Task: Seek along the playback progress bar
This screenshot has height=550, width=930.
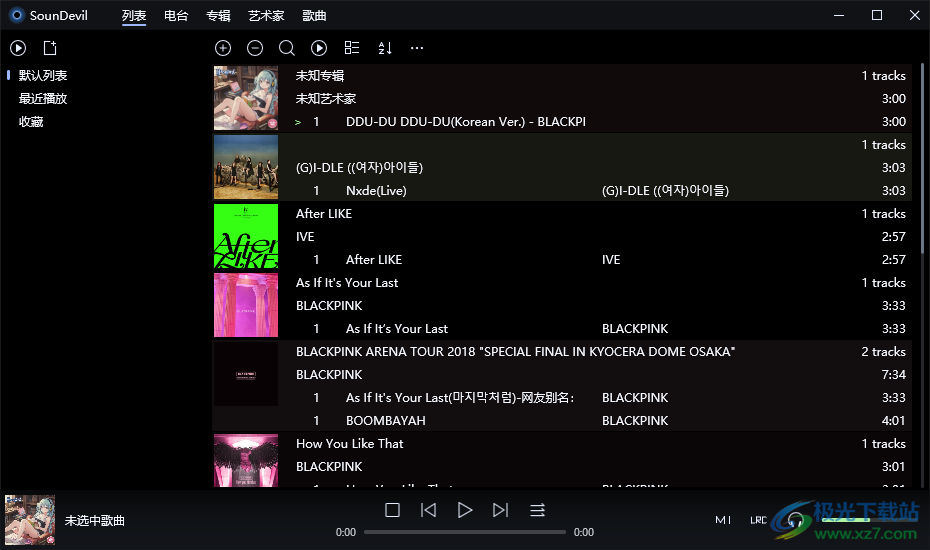Action: pos(465,532)
